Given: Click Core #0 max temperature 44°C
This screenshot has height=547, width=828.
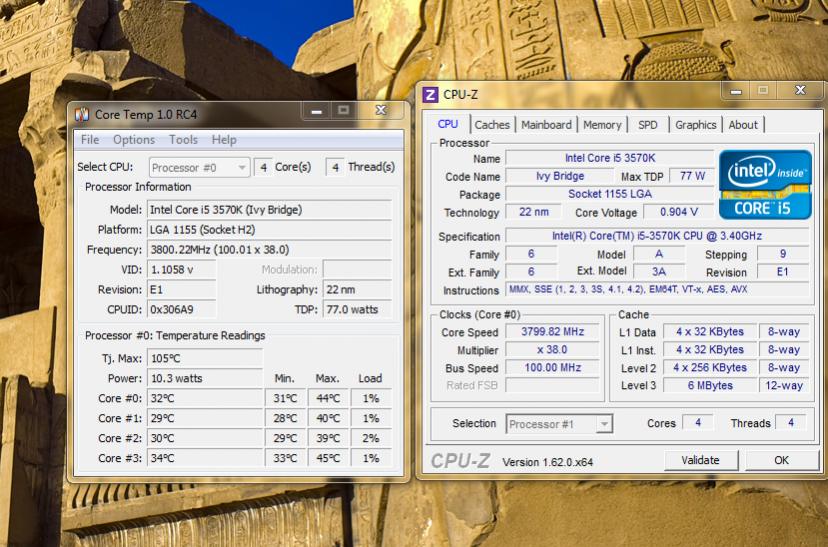Looking at the screenshot, I should (x=328, y=399).
